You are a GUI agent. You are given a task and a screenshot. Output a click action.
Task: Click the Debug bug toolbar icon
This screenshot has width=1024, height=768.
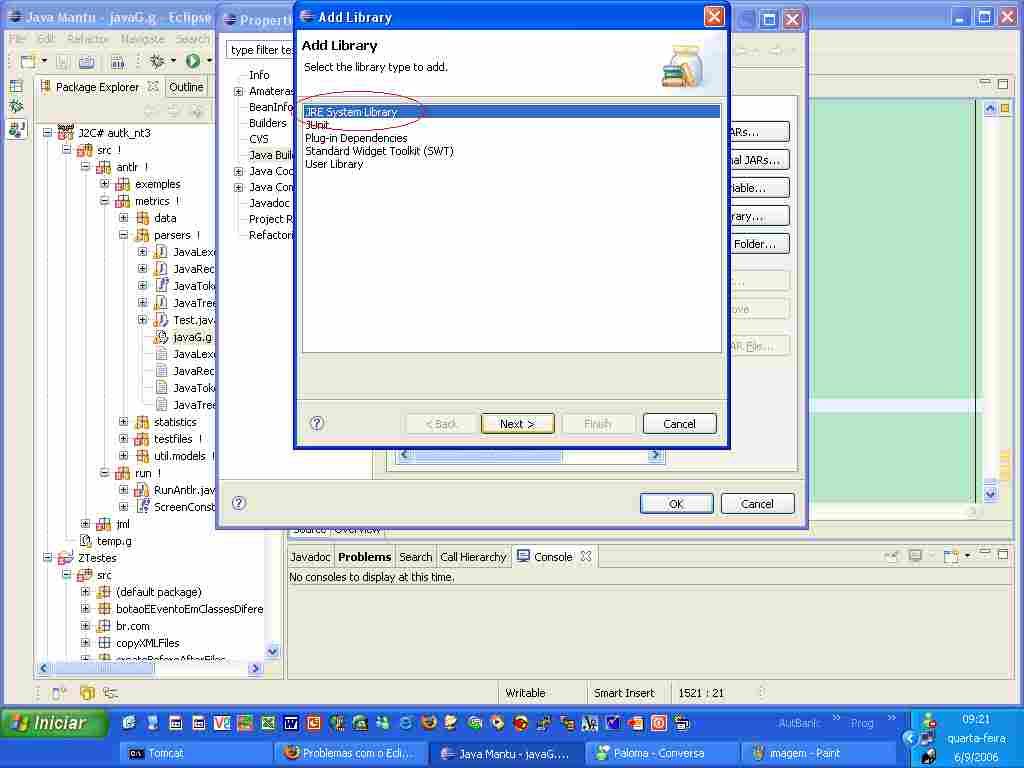[157, 62]
